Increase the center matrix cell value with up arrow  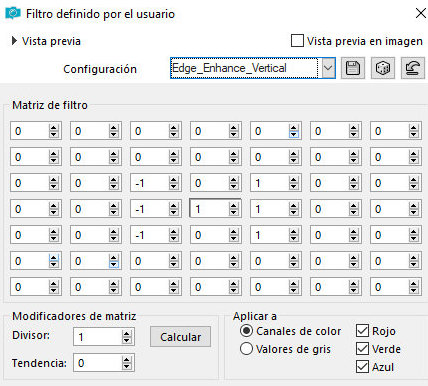(234, 206)
